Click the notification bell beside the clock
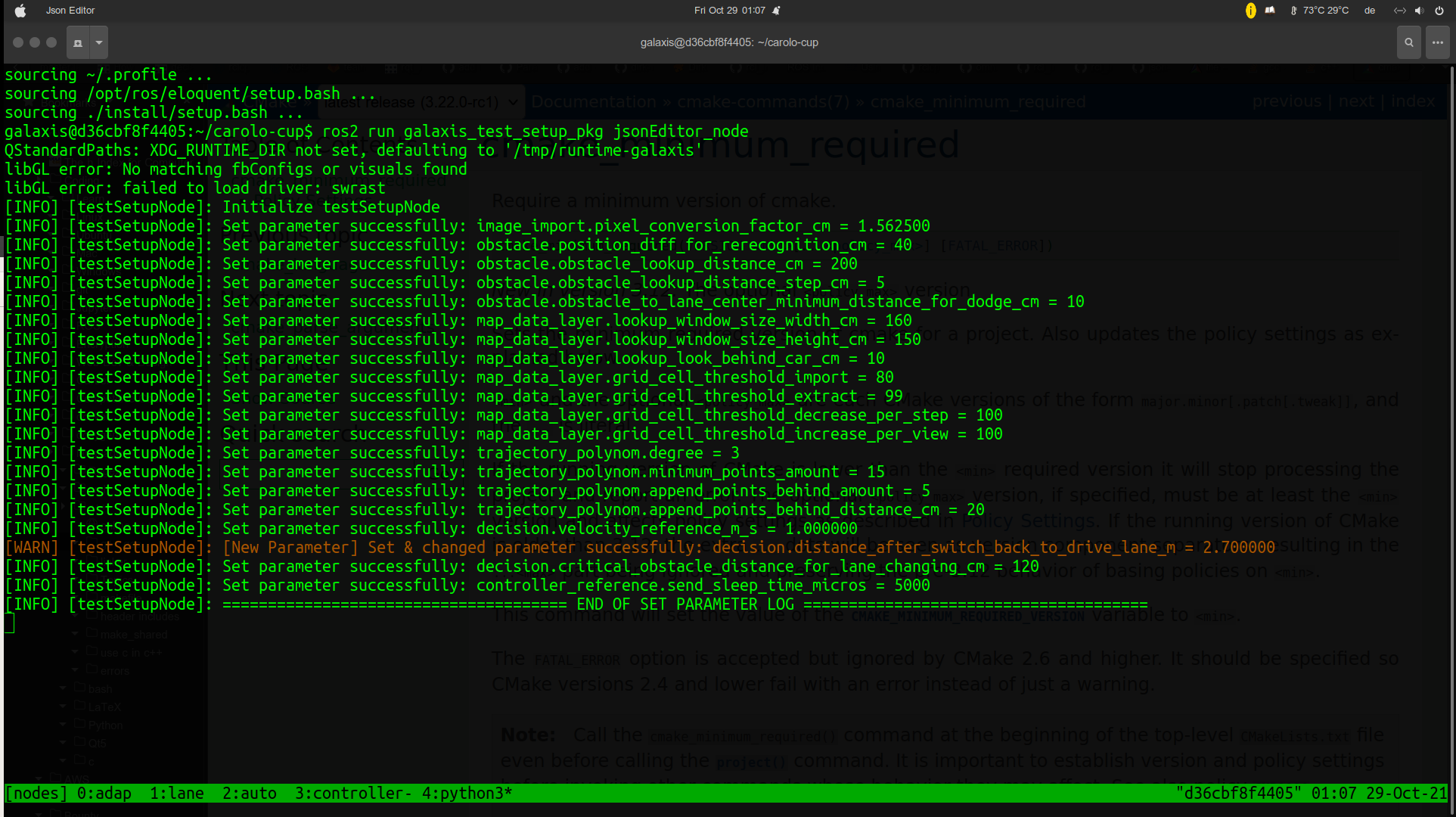The height and width of the screenshot is (817, 1456). (x=776, y=11)
